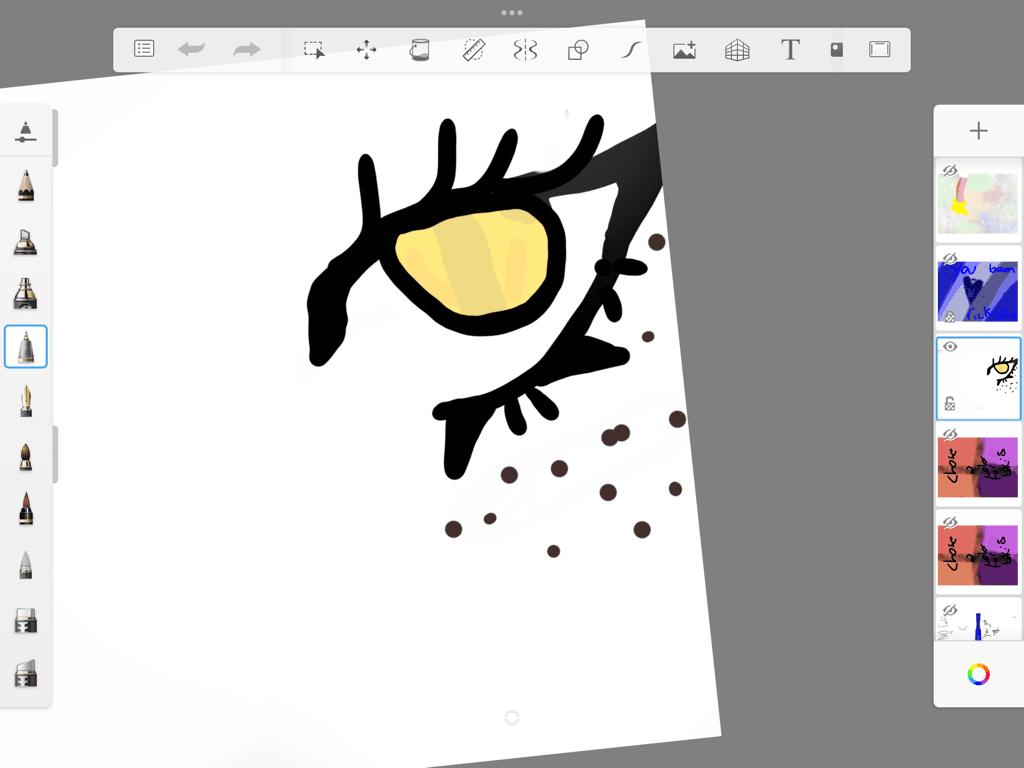Screen dimensions: 1024x768
Task: Open the perspective grid tool
Action: pos(737,50)
